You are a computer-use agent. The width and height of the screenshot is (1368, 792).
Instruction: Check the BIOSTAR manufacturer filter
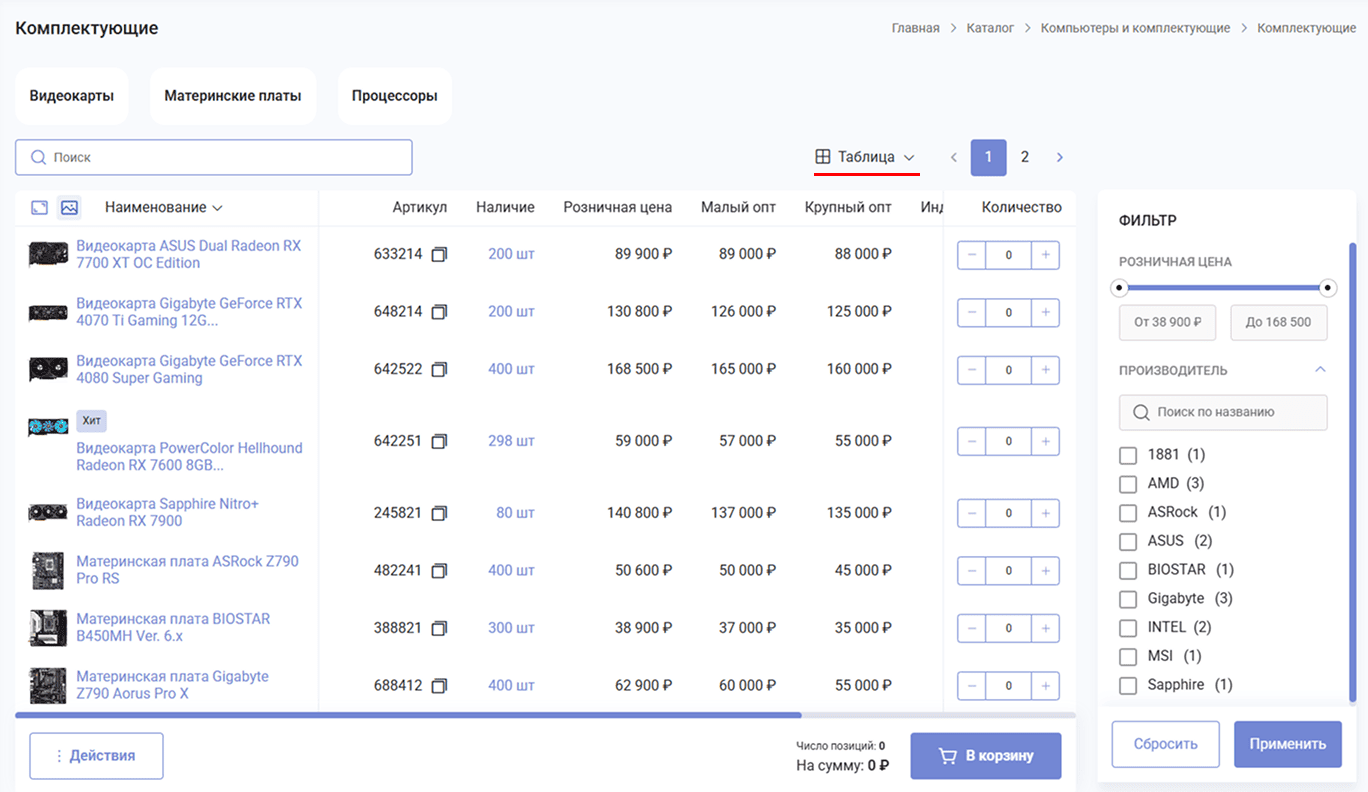point(1128,570)
